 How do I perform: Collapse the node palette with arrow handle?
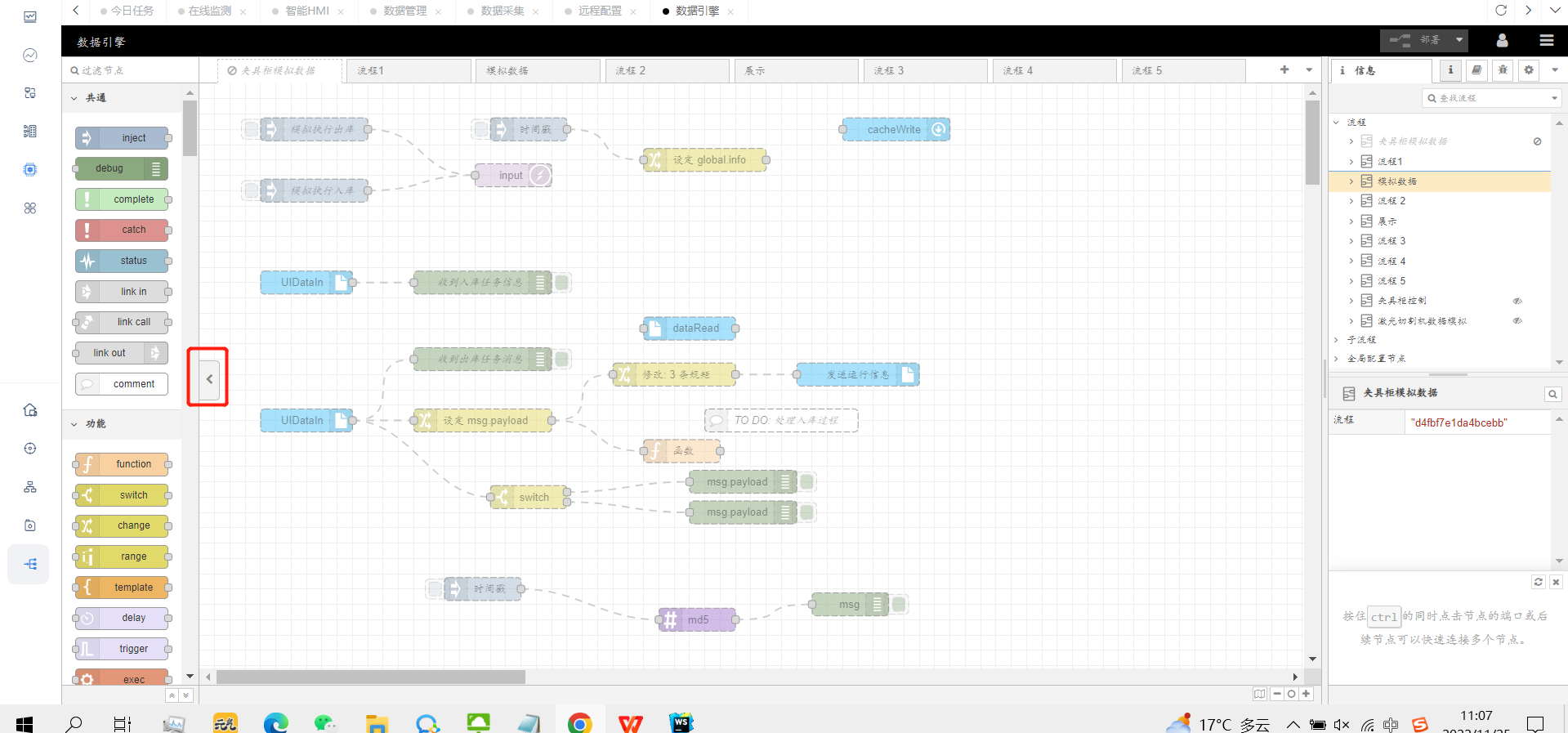(x=209, y=378)
